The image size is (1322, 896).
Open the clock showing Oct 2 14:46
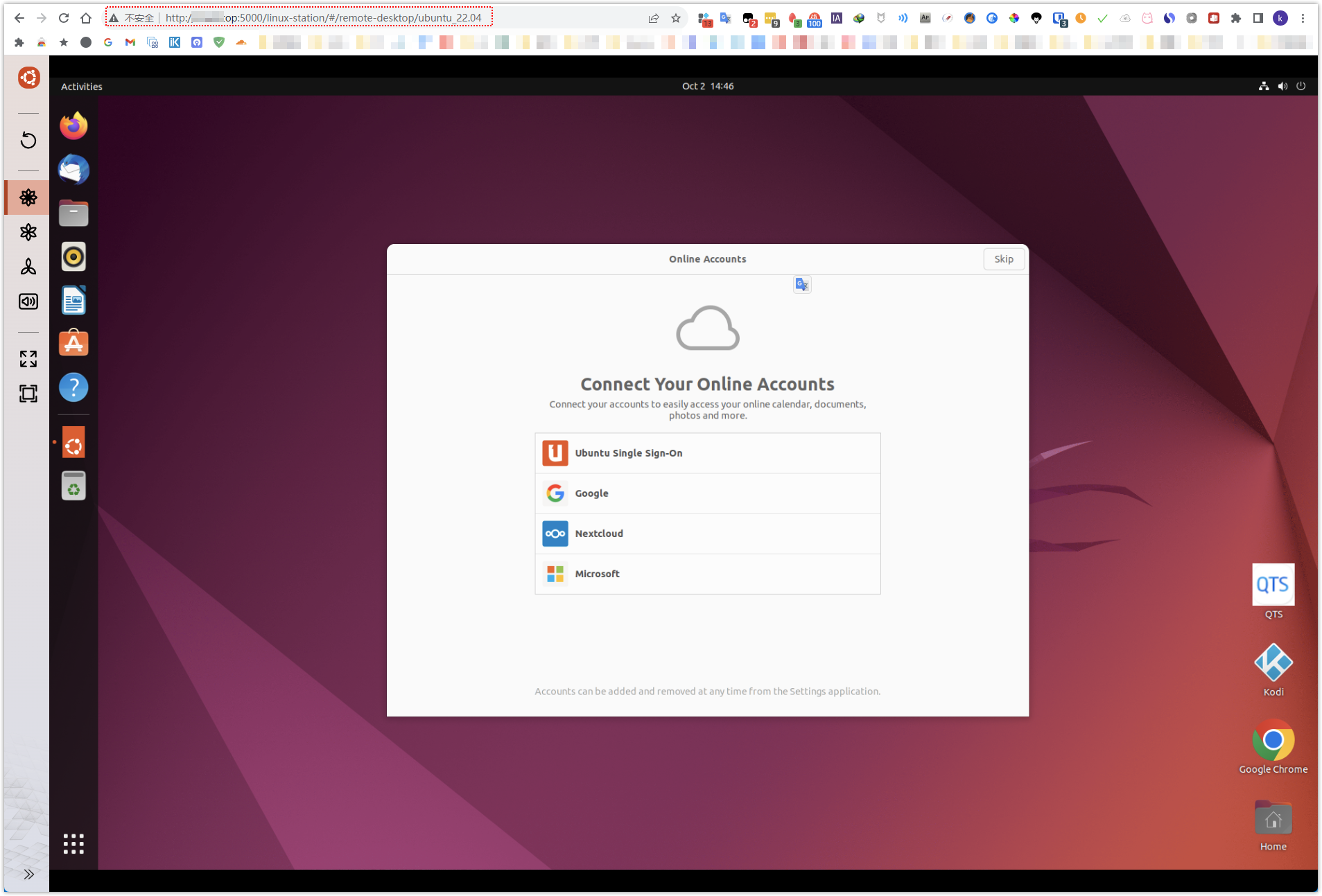pos(707,87)
